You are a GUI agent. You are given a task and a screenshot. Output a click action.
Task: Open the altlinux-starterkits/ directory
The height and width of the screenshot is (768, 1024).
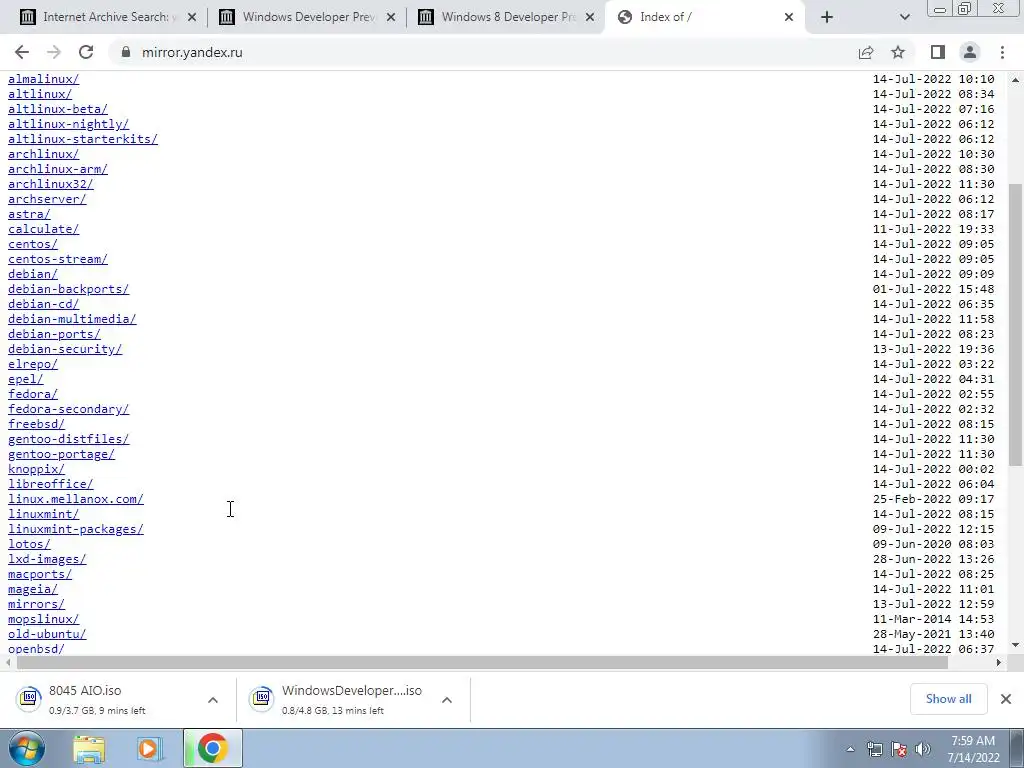pos(83,139)
